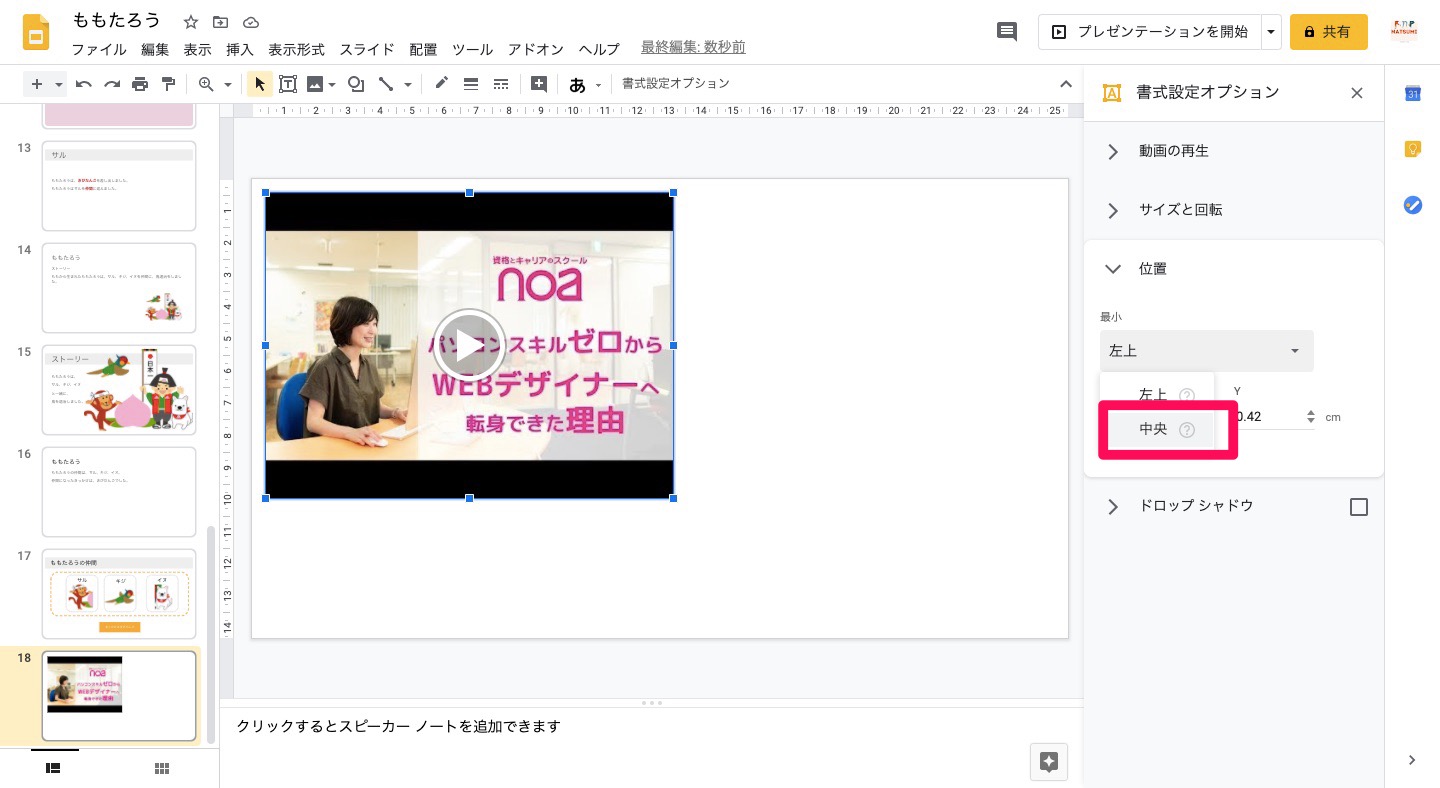Click 書式設定オプション in the toolbar

pos(676,84)
